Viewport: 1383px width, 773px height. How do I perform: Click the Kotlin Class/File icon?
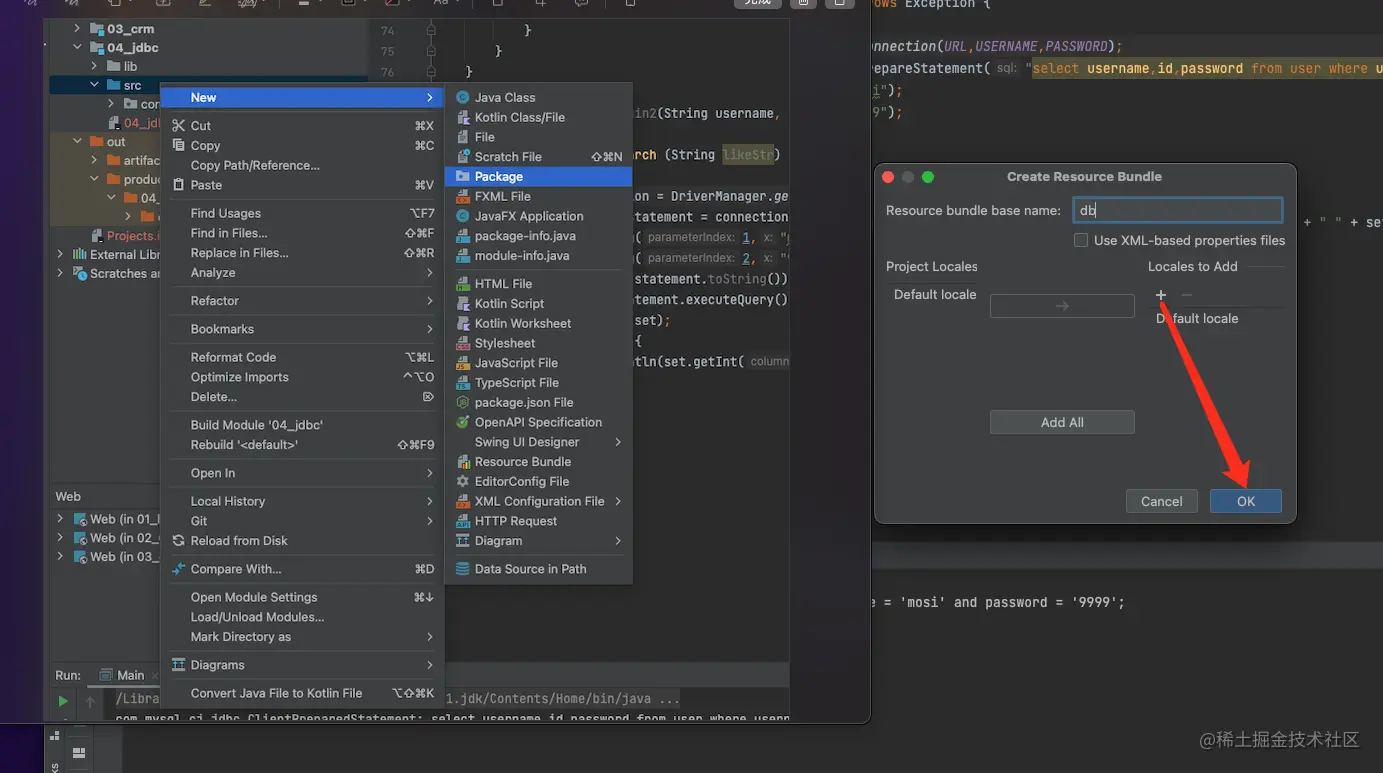click(x=463, y=117)
